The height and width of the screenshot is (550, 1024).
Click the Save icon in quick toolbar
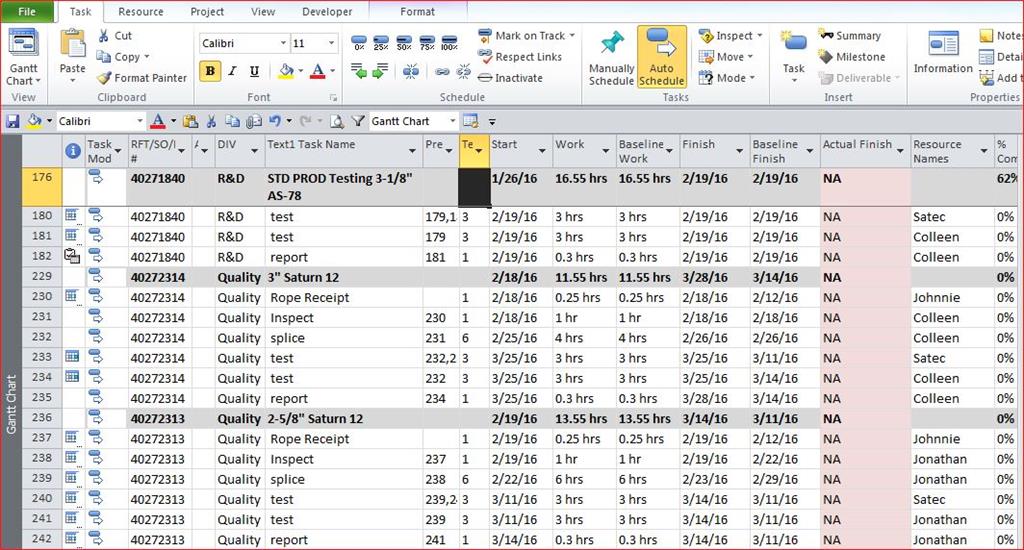point(12,121)
